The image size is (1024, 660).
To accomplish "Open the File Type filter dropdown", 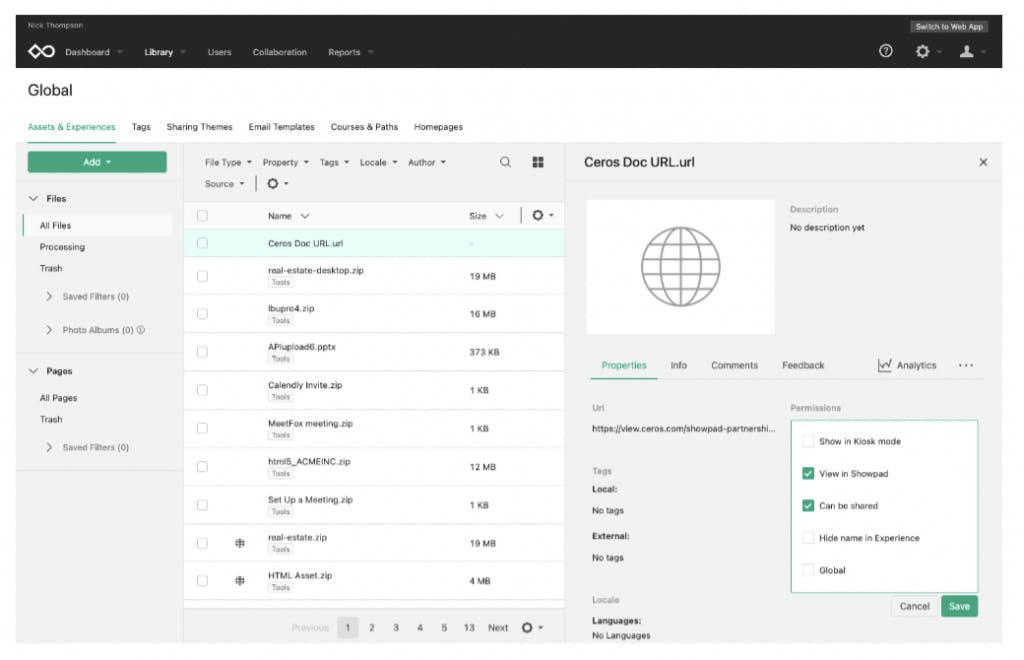I will click(x=228, y=162).
